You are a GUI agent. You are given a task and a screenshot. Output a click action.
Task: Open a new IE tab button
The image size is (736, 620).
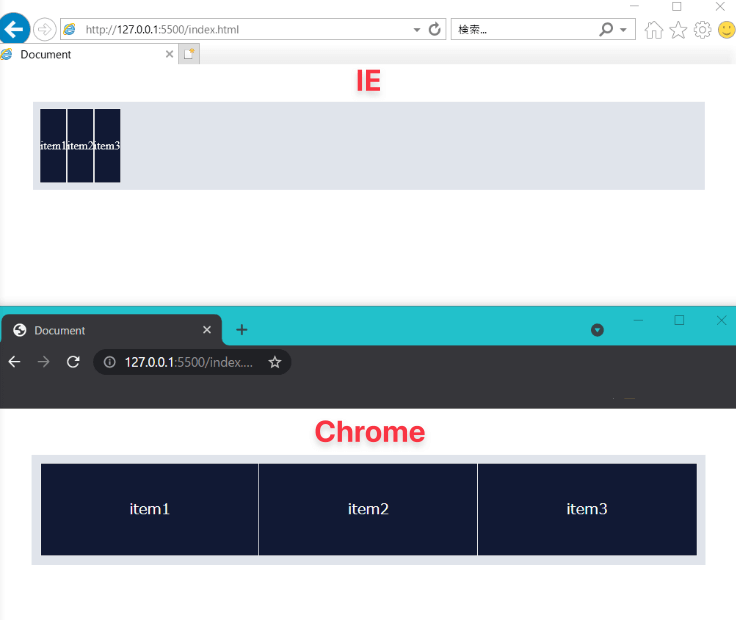(x=189, y=54)
